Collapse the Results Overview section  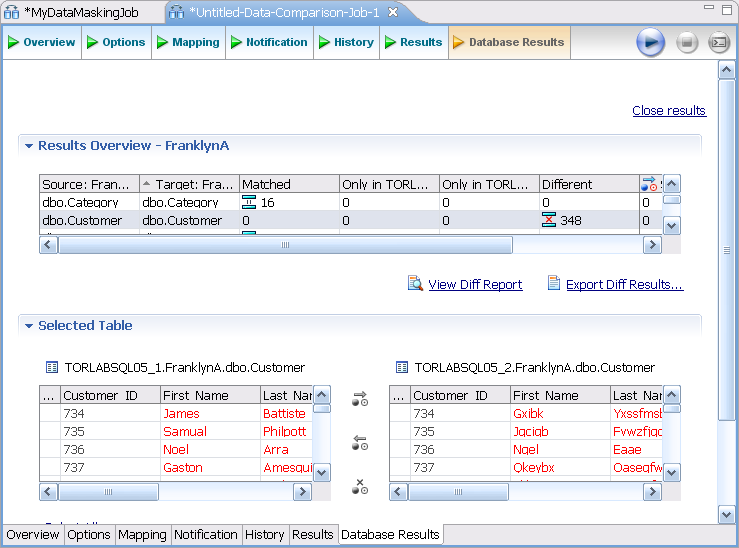(29, 146)
